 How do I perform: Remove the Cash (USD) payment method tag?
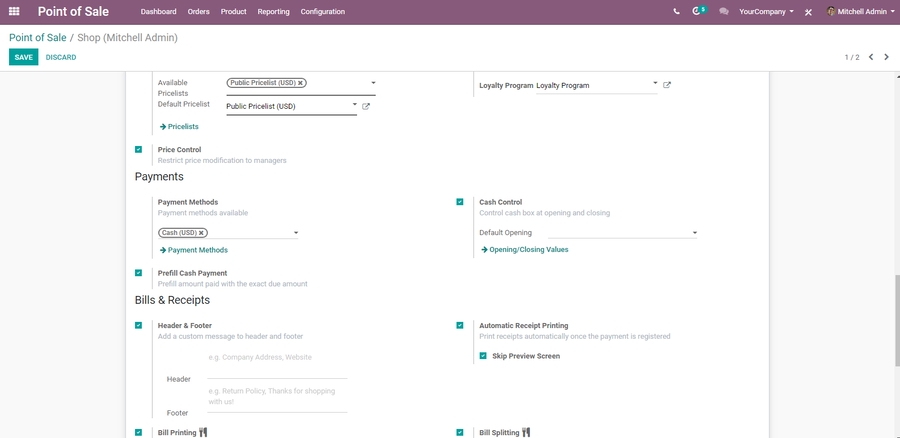tap(201, 233)
